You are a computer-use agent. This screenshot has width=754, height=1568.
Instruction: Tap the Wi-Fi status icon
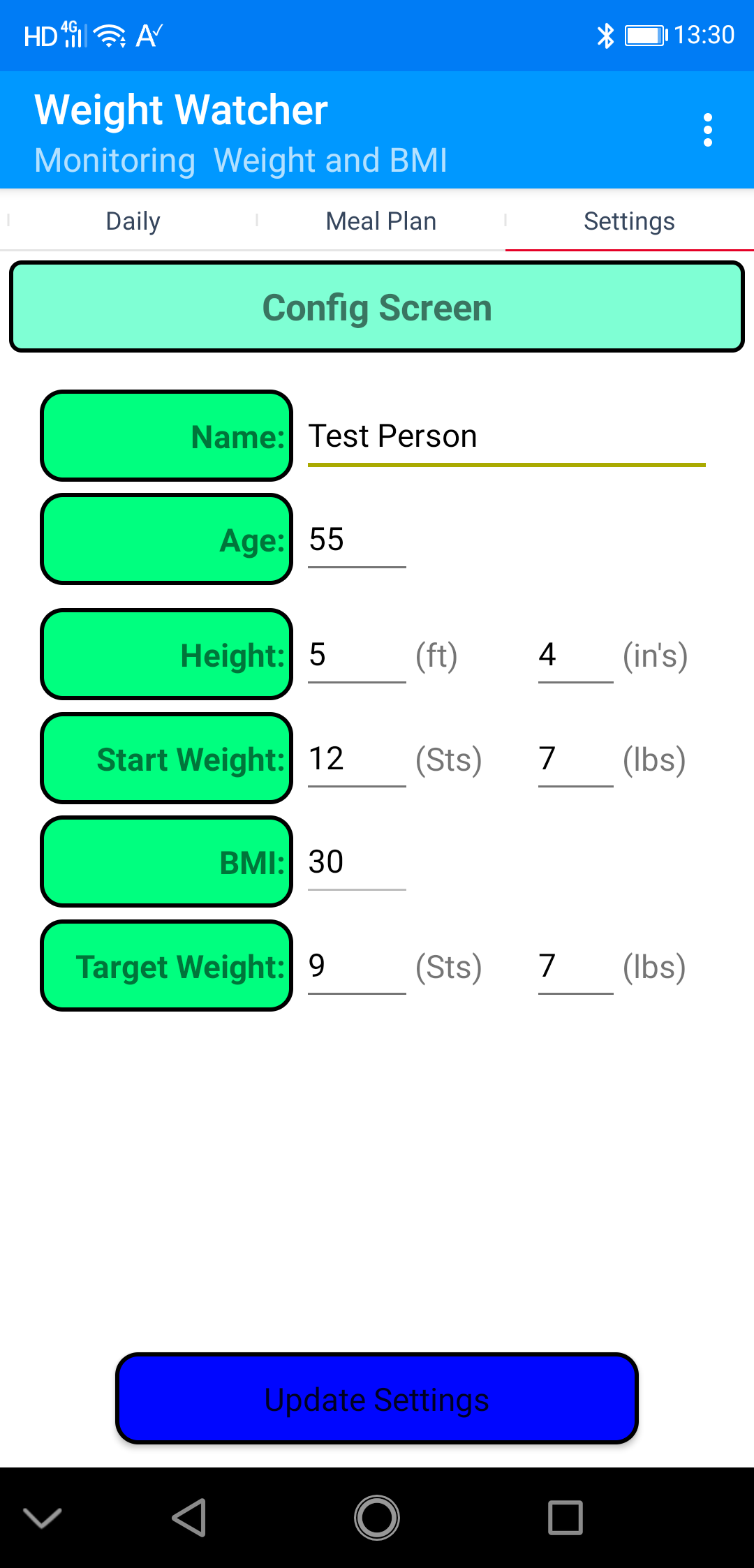[x=110, y=36]
